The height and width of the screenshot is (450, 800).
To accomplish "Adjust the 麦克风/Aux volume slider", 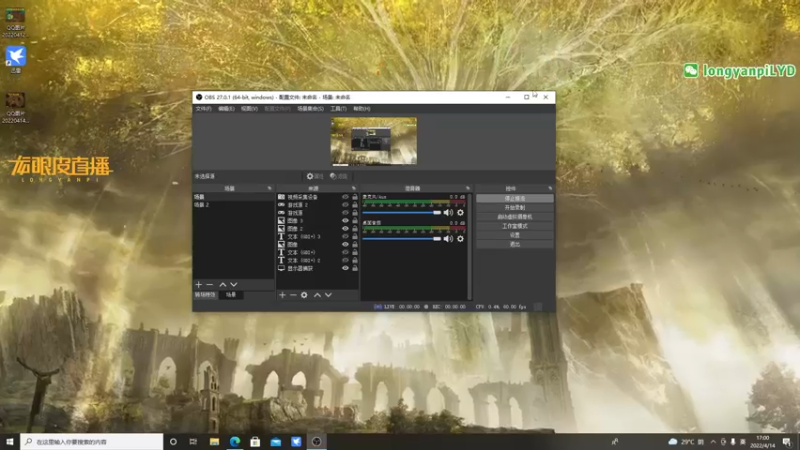I will pyautogui.click(x=402, y=213).
